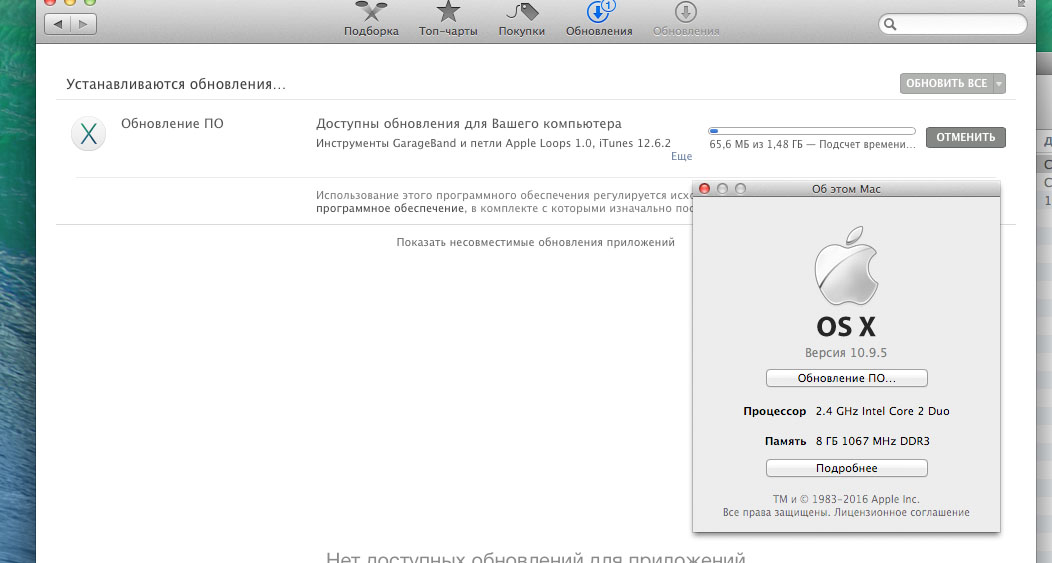Go forward with the right arrow button
This screenshot has height=563, width=1052.
pos(83,24)
